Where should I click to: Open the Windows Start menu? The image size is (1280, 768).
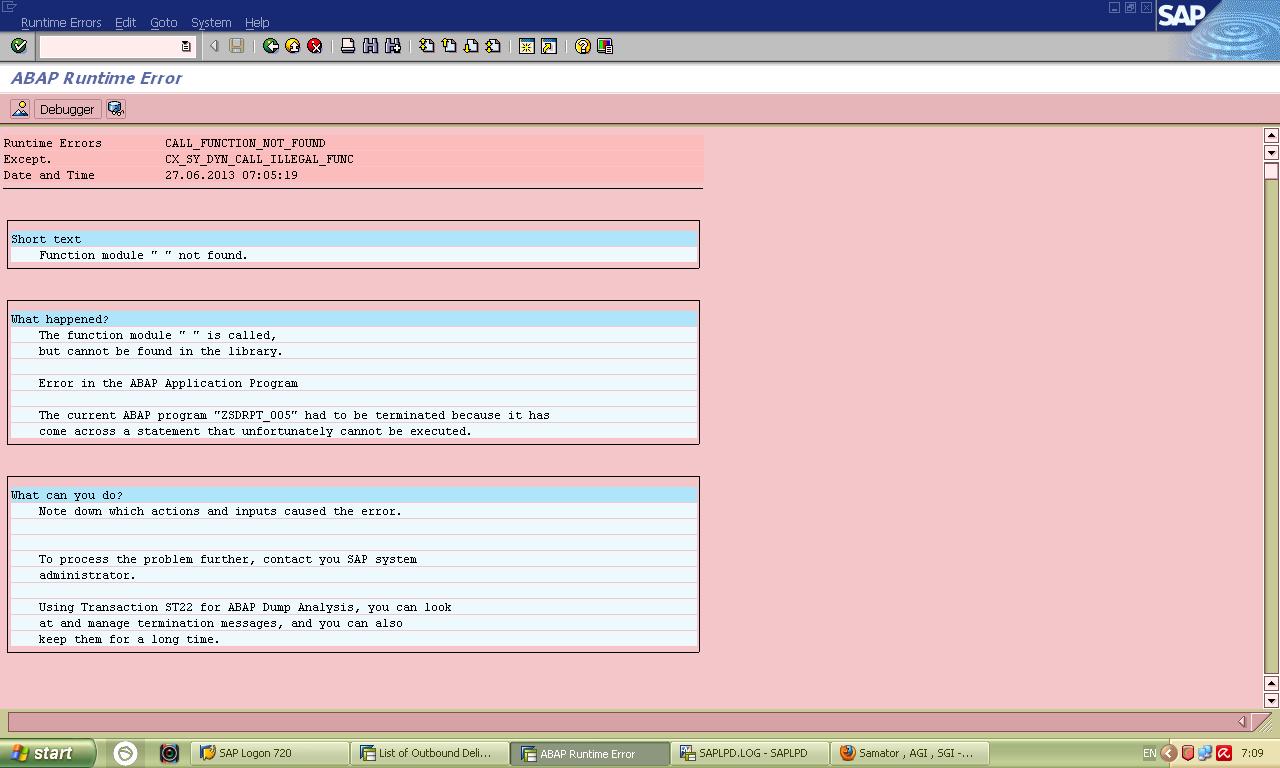48,753
